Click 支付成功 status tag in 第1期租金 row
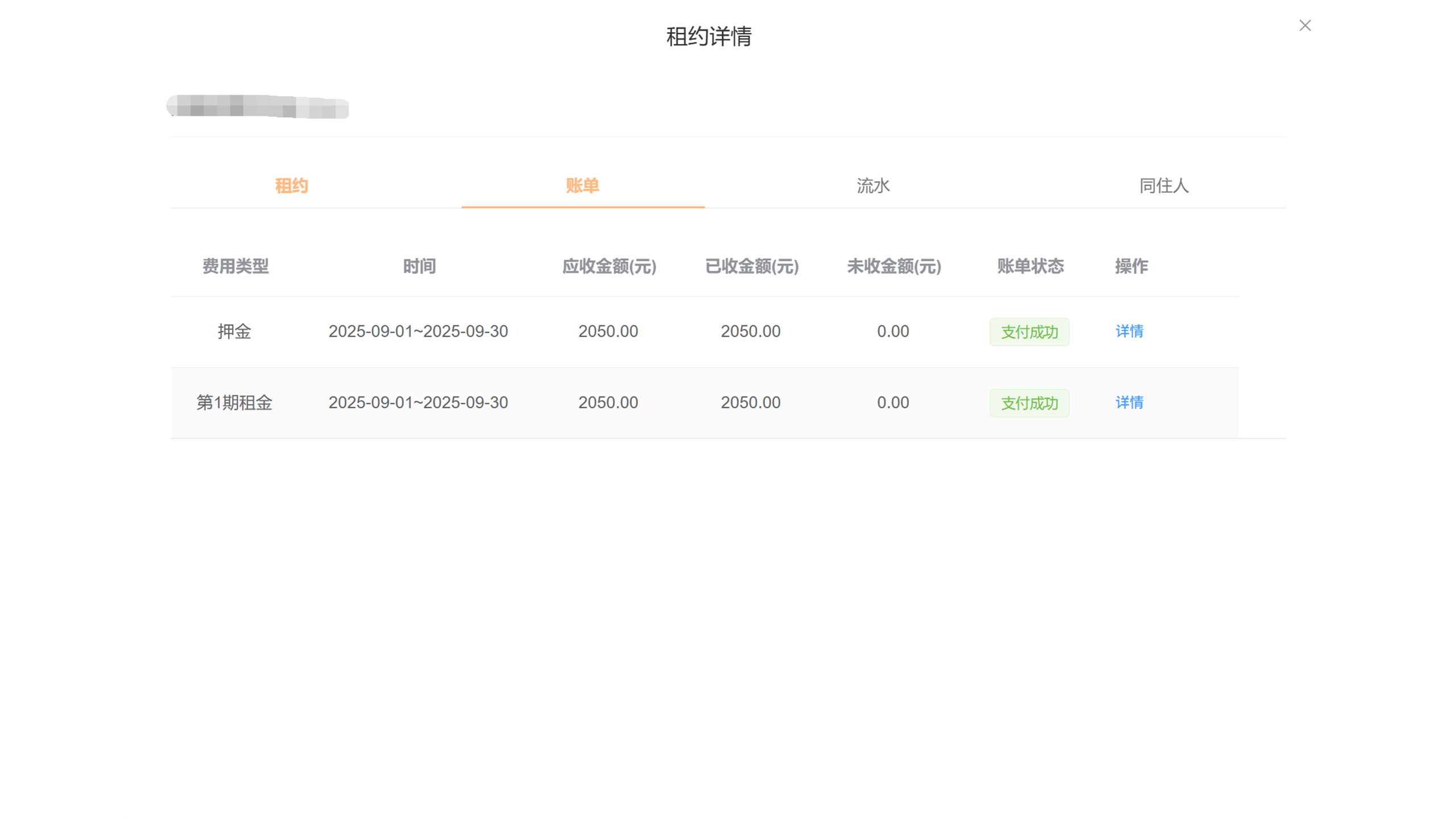The height and width of the screenshot is (819, 1456). click(1029, 403)
